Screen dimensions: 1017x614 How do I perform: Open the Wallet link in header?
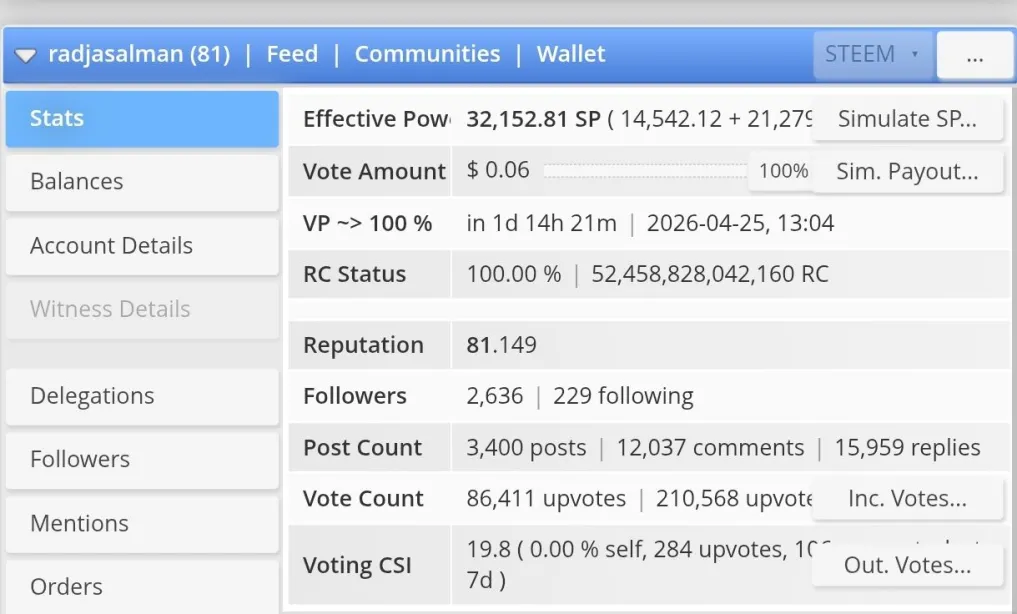click(571, 54)
